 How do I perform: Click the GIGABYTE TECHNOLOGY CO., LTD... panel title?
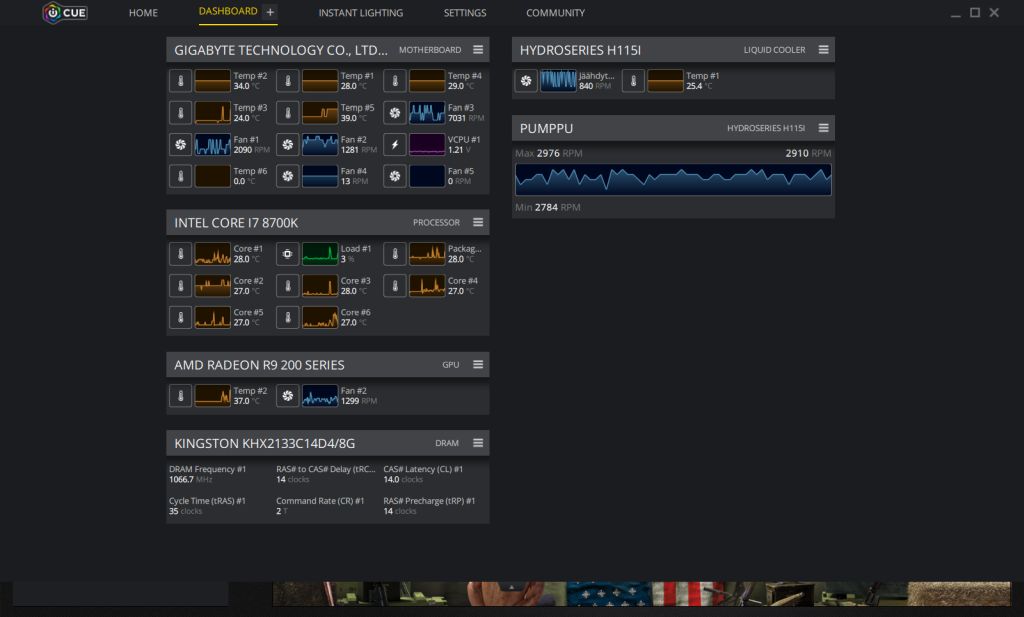281,50
